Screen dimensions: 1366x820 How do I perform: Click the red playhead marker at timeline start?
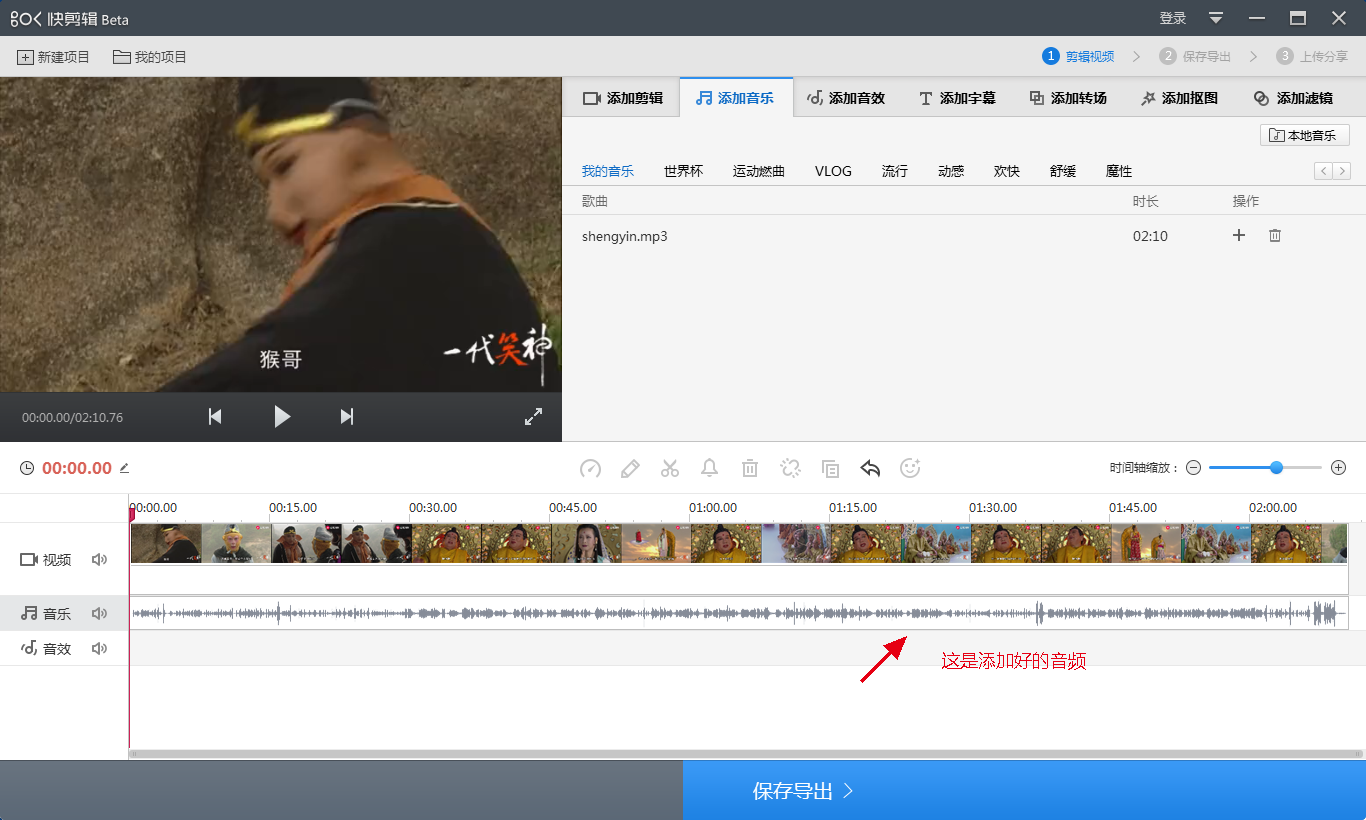click(131, 514)
